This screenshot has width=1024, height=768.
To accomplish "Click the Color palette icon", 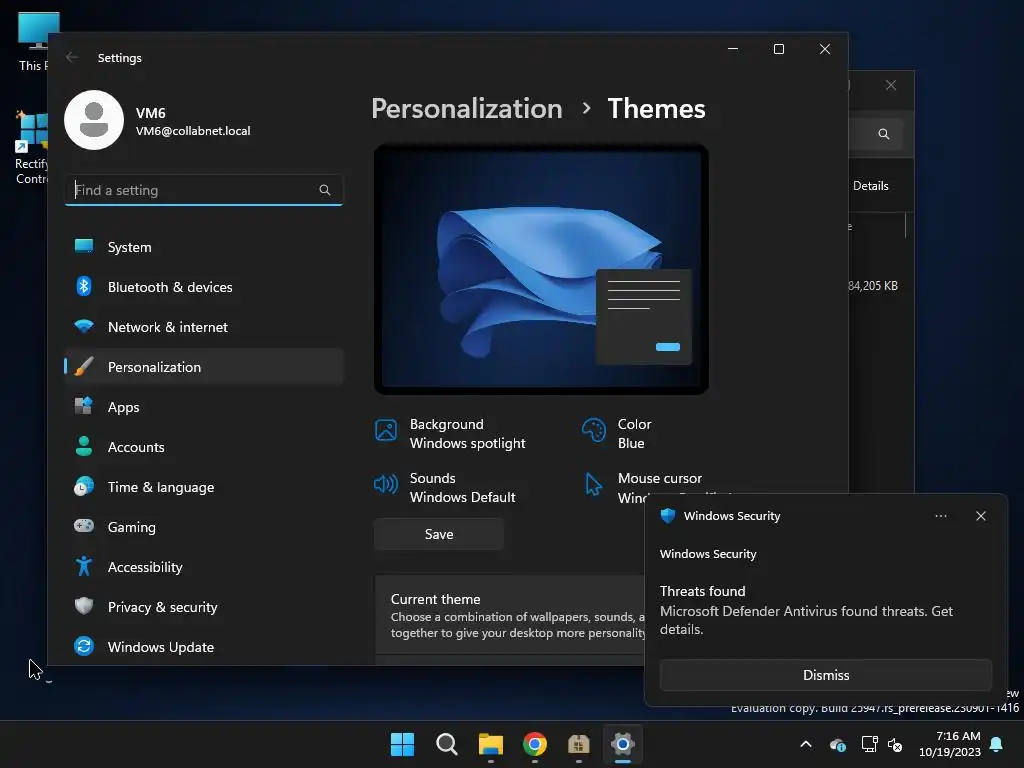I will click(x=594, y=430).
